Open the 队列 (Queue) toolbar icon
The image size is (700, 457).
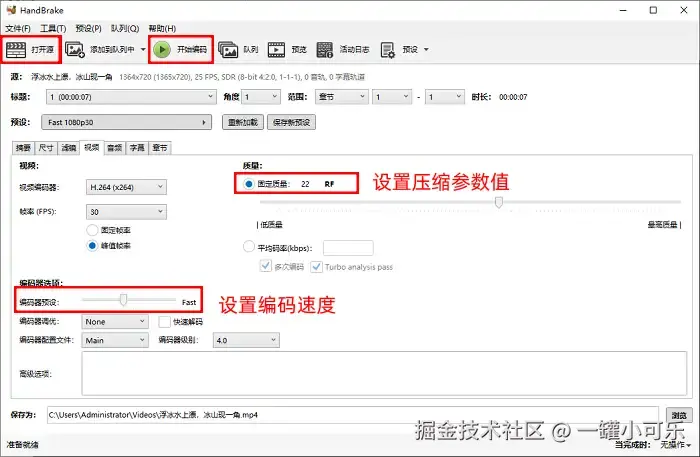(228, 50)
